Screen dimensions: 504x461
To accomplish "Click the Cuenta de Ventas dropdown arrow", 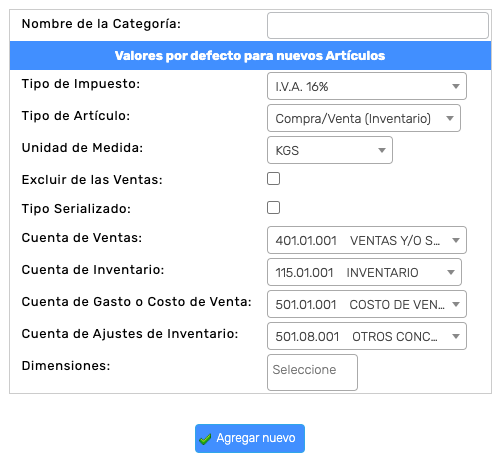I will click(x=456, y=240).
